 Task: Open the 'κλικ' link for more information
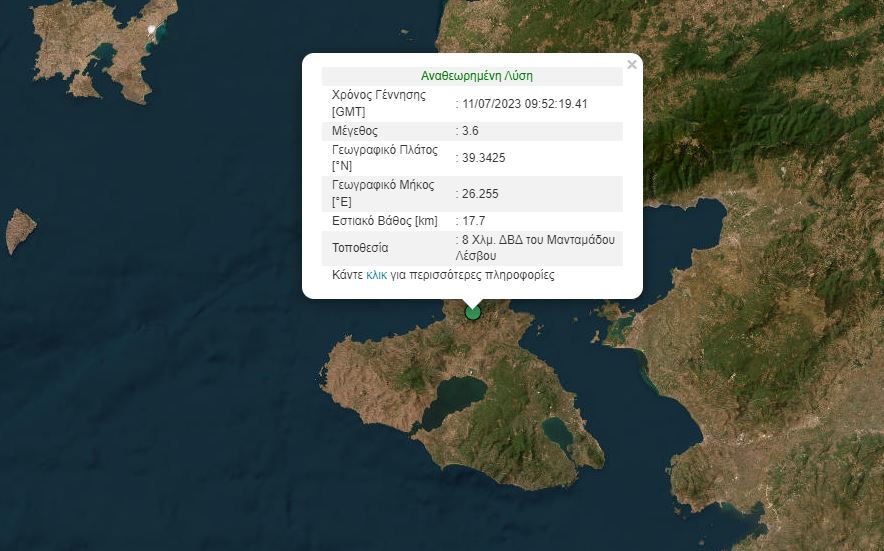(376, 274)
